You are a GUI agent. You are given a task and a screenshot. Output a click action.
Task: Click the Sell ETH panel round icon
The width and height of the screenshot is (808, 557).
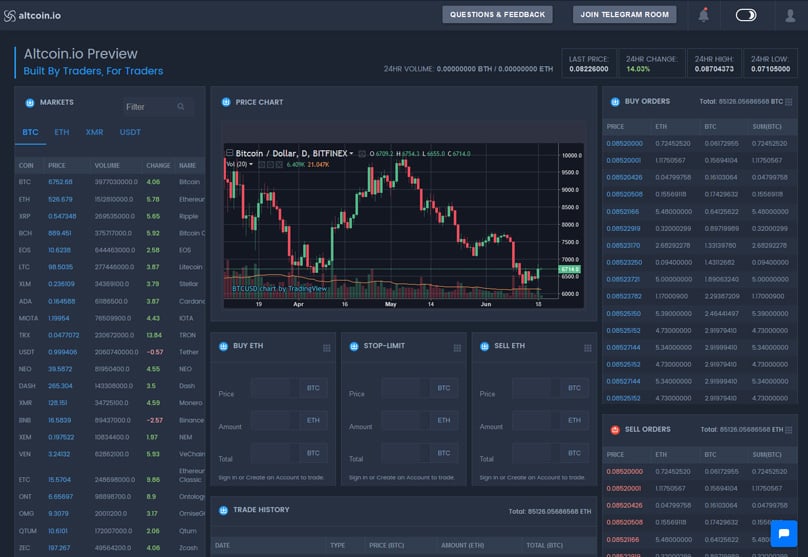tap(484, 346)
